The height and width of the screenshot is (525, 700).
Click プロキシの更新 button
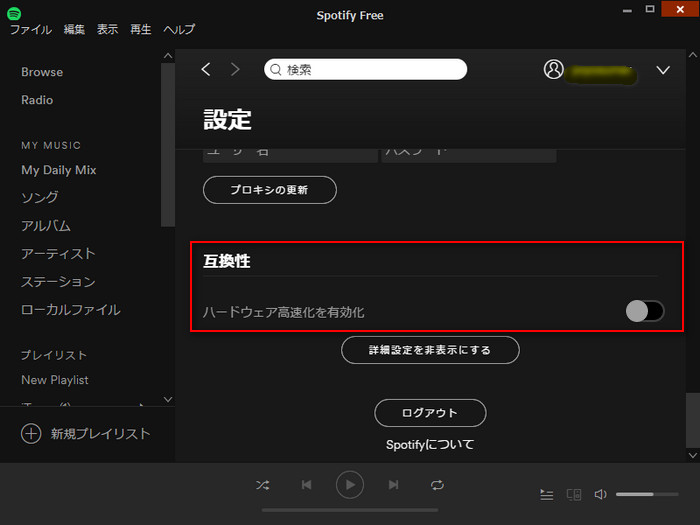tap(270, 190)
